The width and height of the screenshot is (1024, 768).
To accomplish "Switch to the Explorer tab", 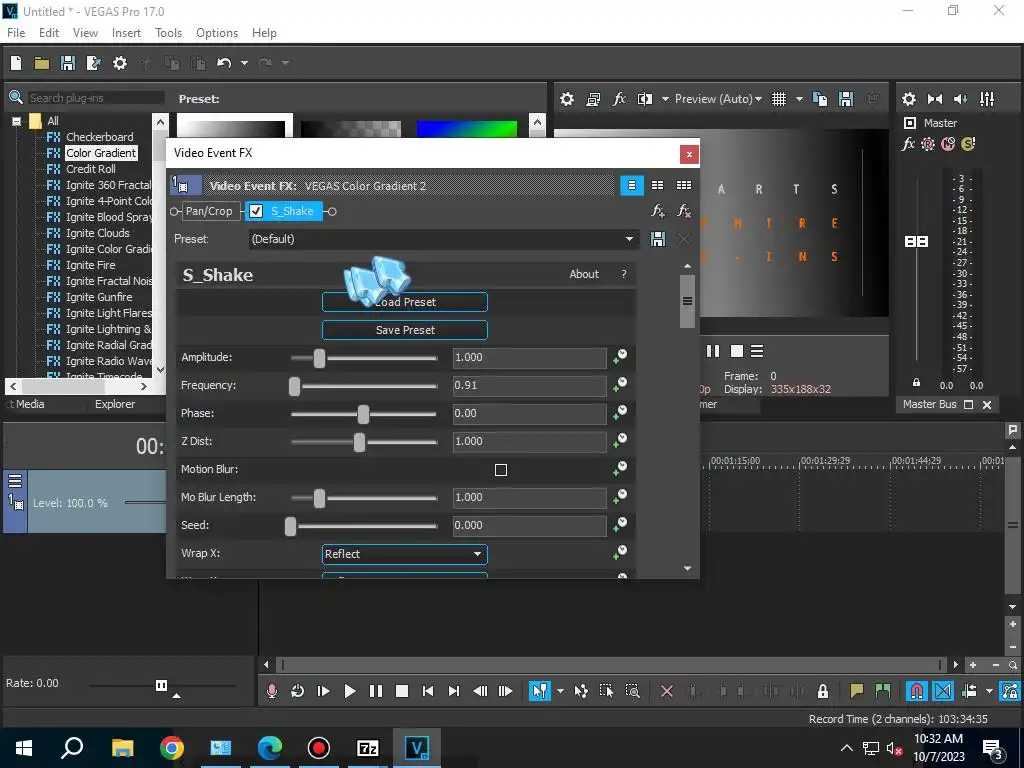I will 115,404.
